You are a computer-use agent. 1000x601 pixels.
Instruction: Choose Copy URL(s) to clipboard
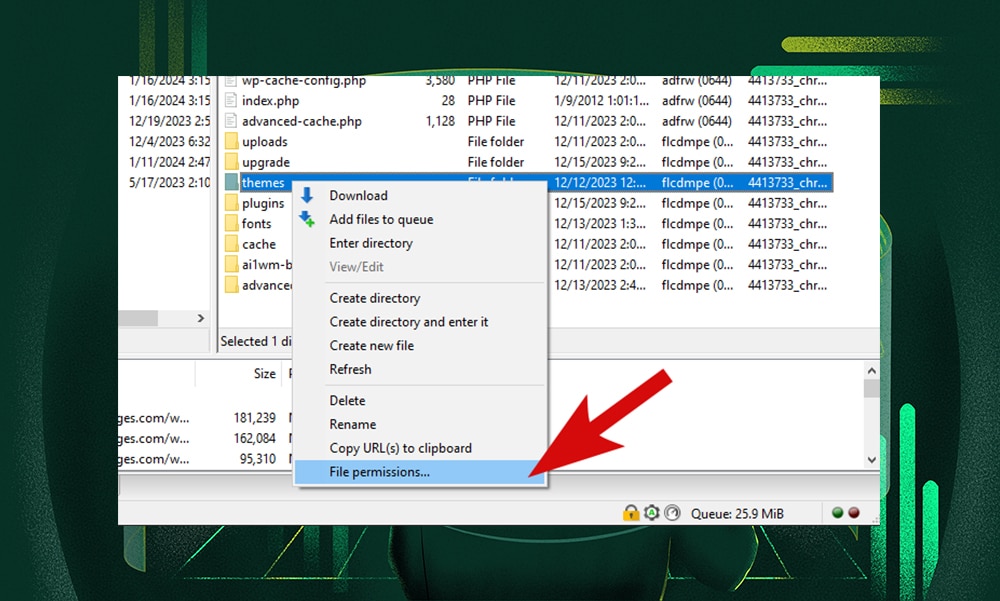401,448
